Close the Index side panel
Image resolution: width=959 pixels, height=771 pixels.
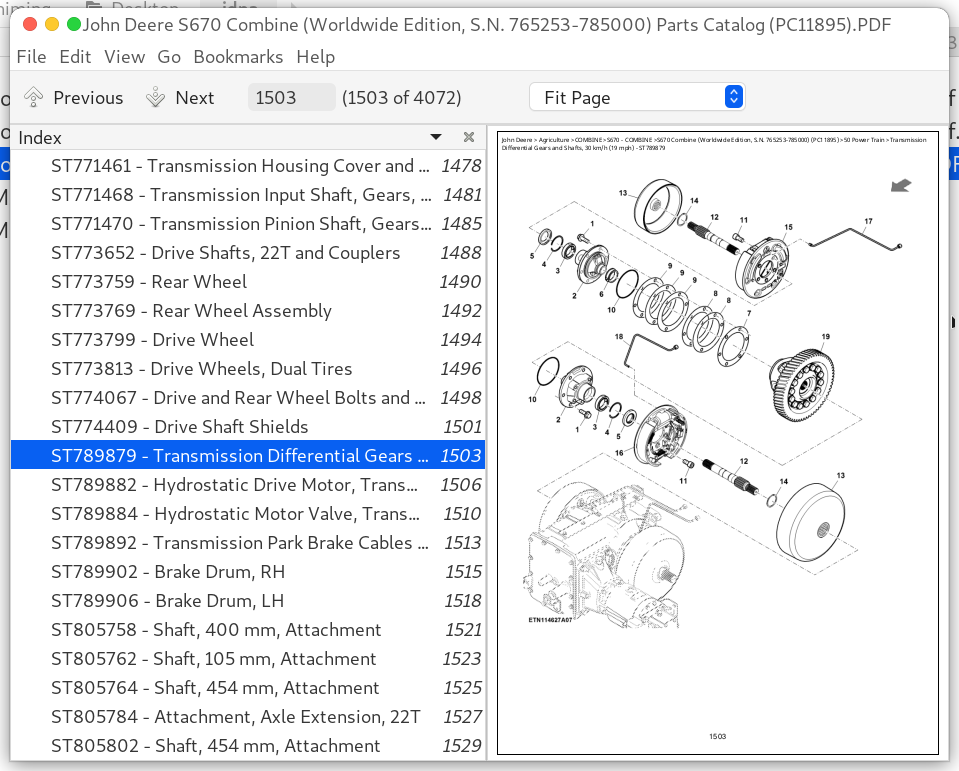coord(468,137)
